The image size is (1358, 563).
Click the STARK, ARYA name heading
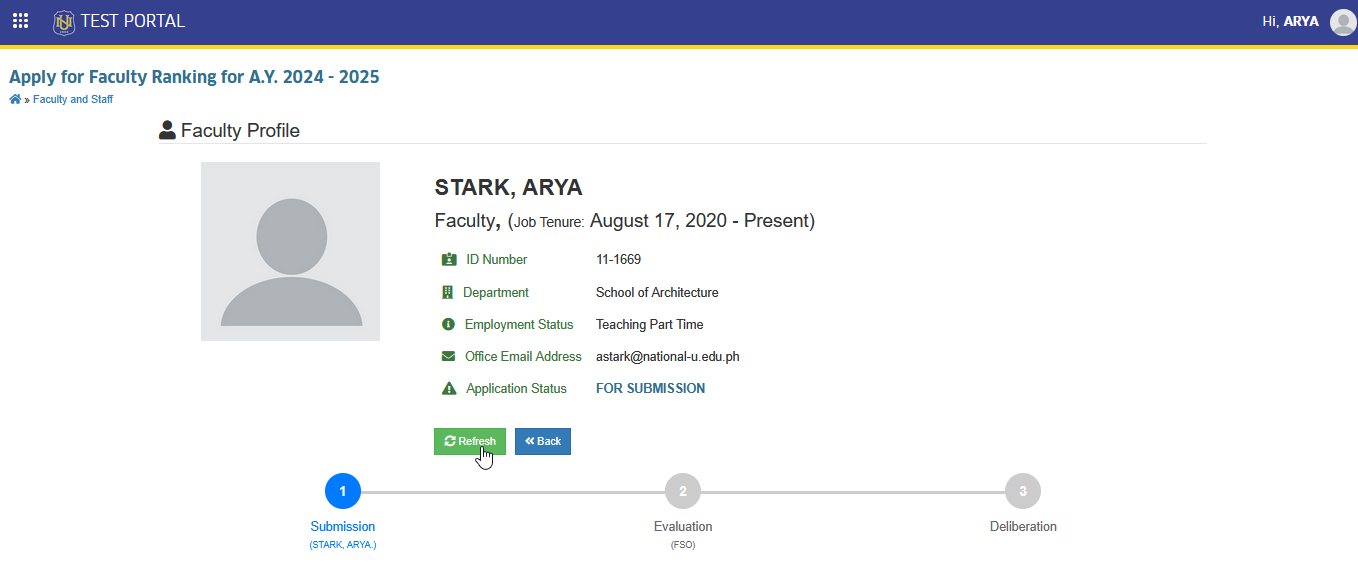509,188
